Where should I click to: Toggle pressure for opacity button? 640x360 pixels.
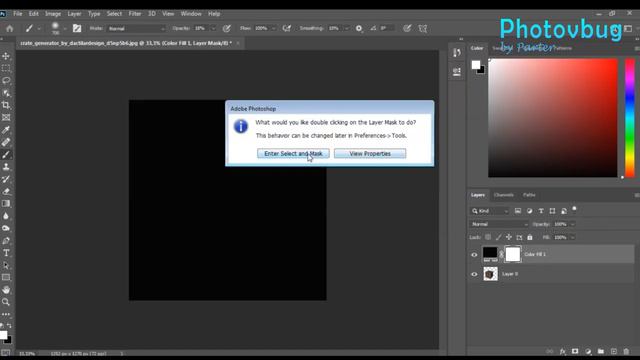(227, 28)
